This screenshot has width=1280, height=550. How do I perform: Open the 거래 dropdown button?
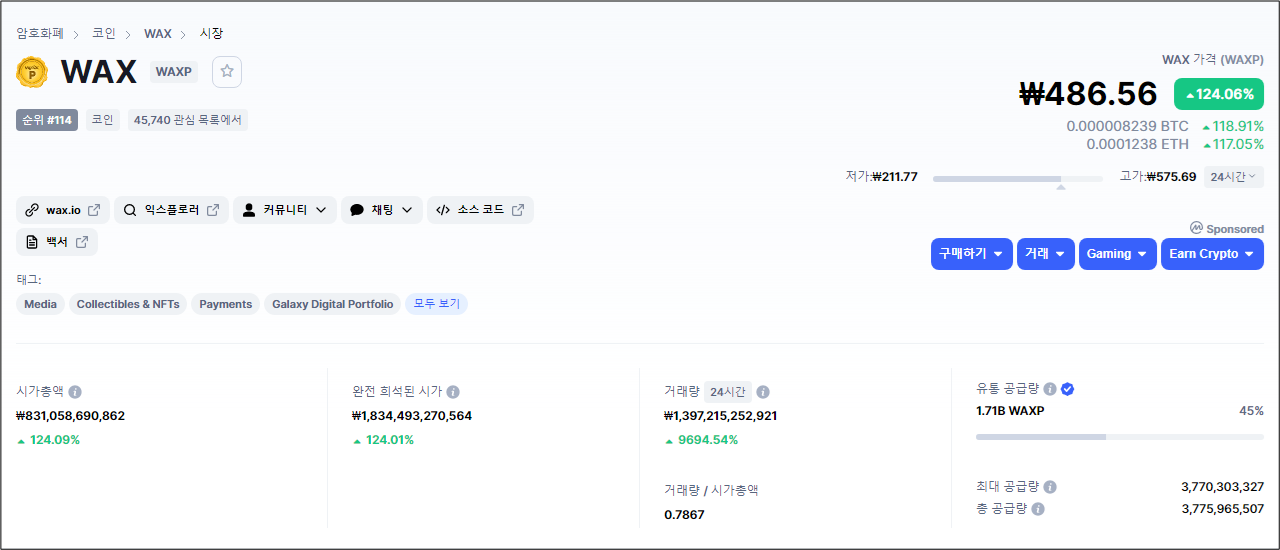tap(1046, 254)
